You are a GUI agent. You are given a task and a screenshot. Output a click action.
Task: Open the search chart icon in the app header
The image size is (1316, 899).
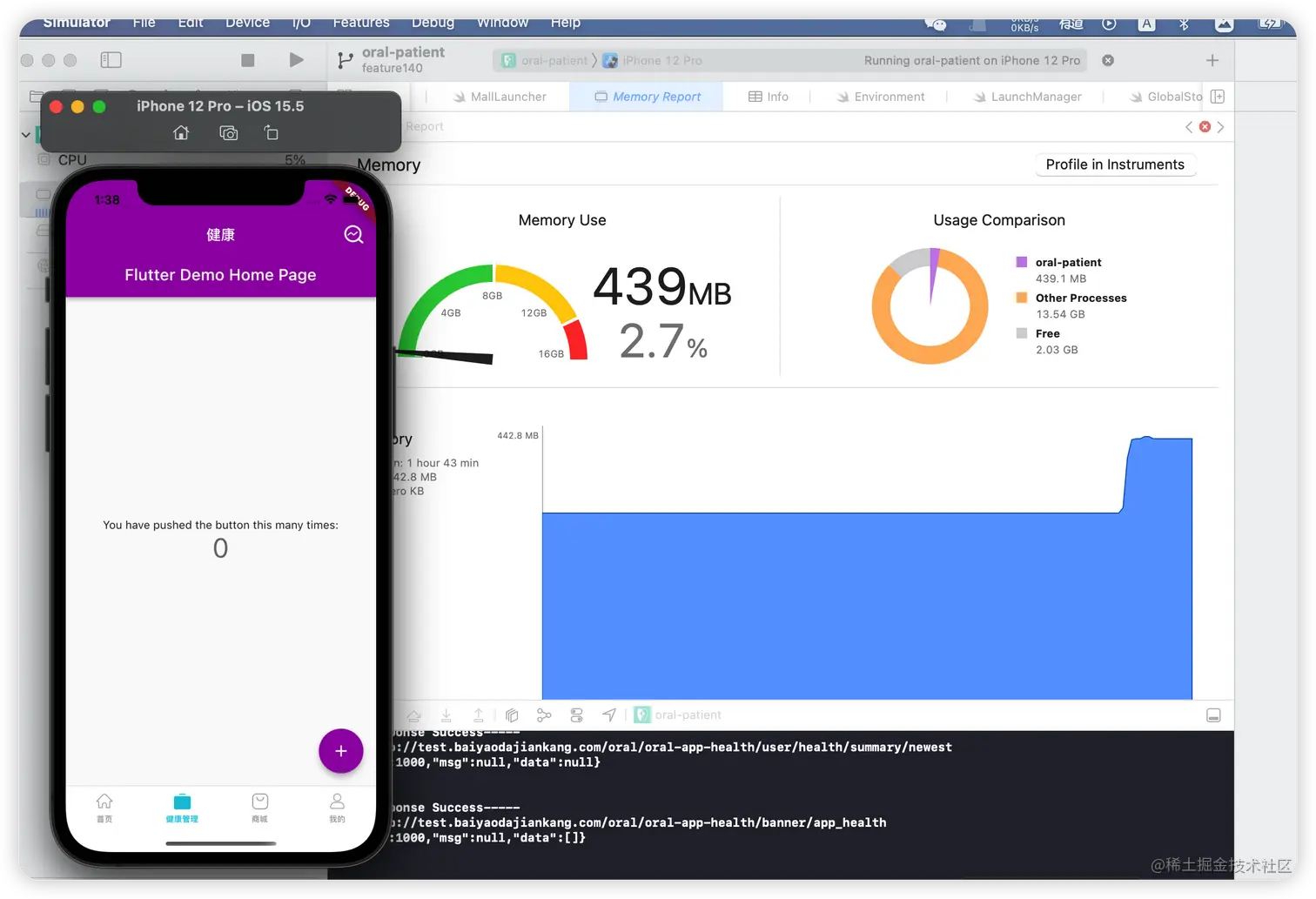point(353,234)
